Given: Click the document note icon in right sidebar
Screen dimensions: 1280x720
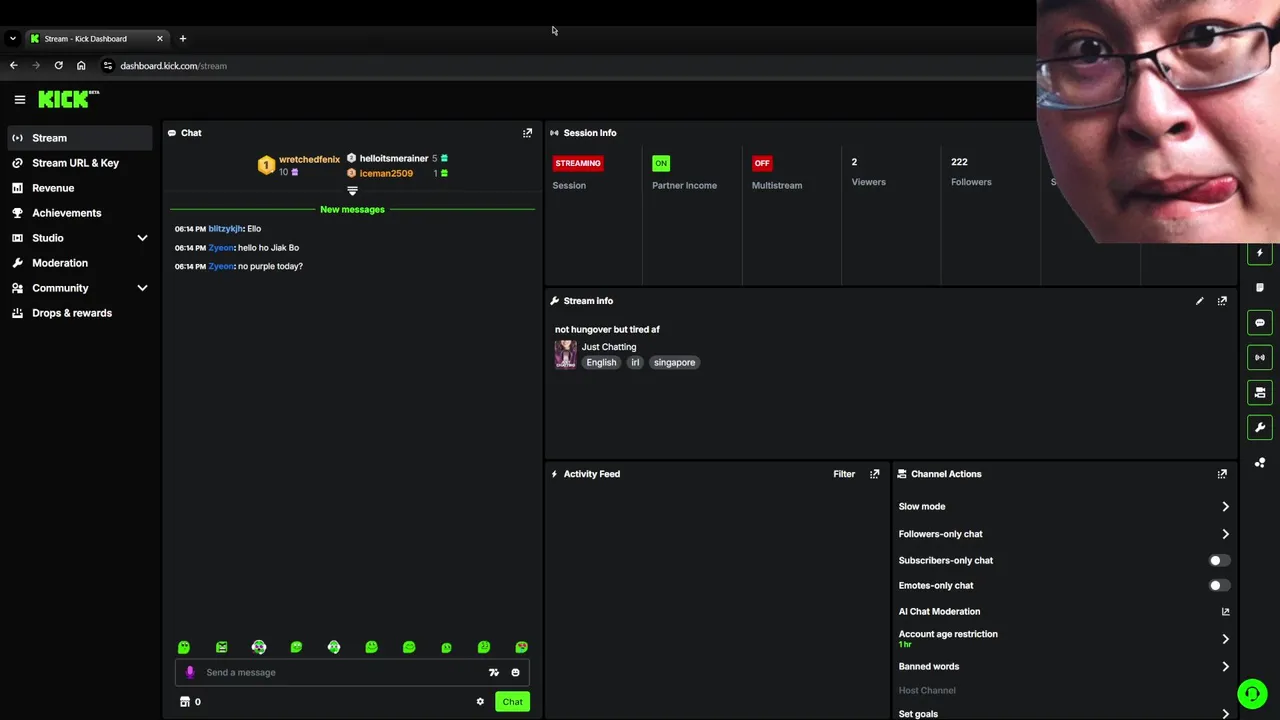Looking at the screenshot, I should point(1260,288).
